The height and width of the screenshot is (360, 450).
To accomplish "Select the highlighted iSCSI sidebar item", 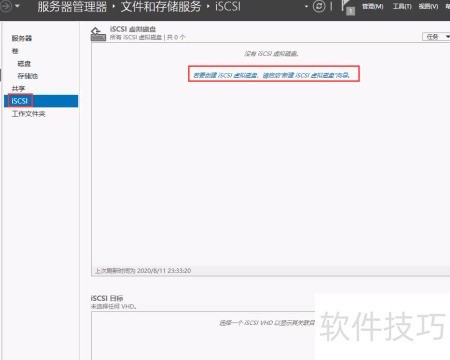I will pos(41,101).
